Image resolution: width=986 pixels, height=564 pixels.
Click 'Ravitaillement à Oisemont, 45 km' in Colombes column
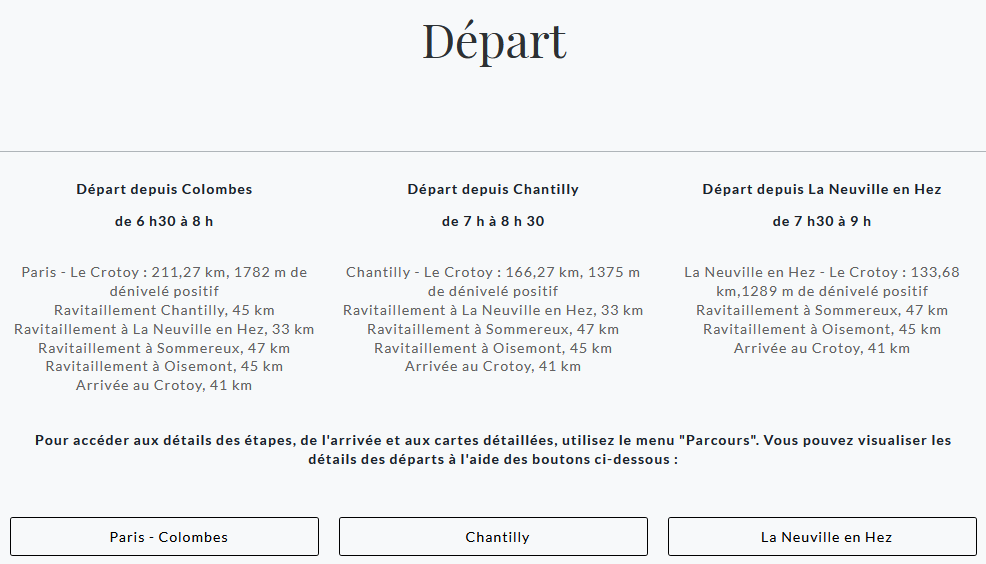(164, 366)
